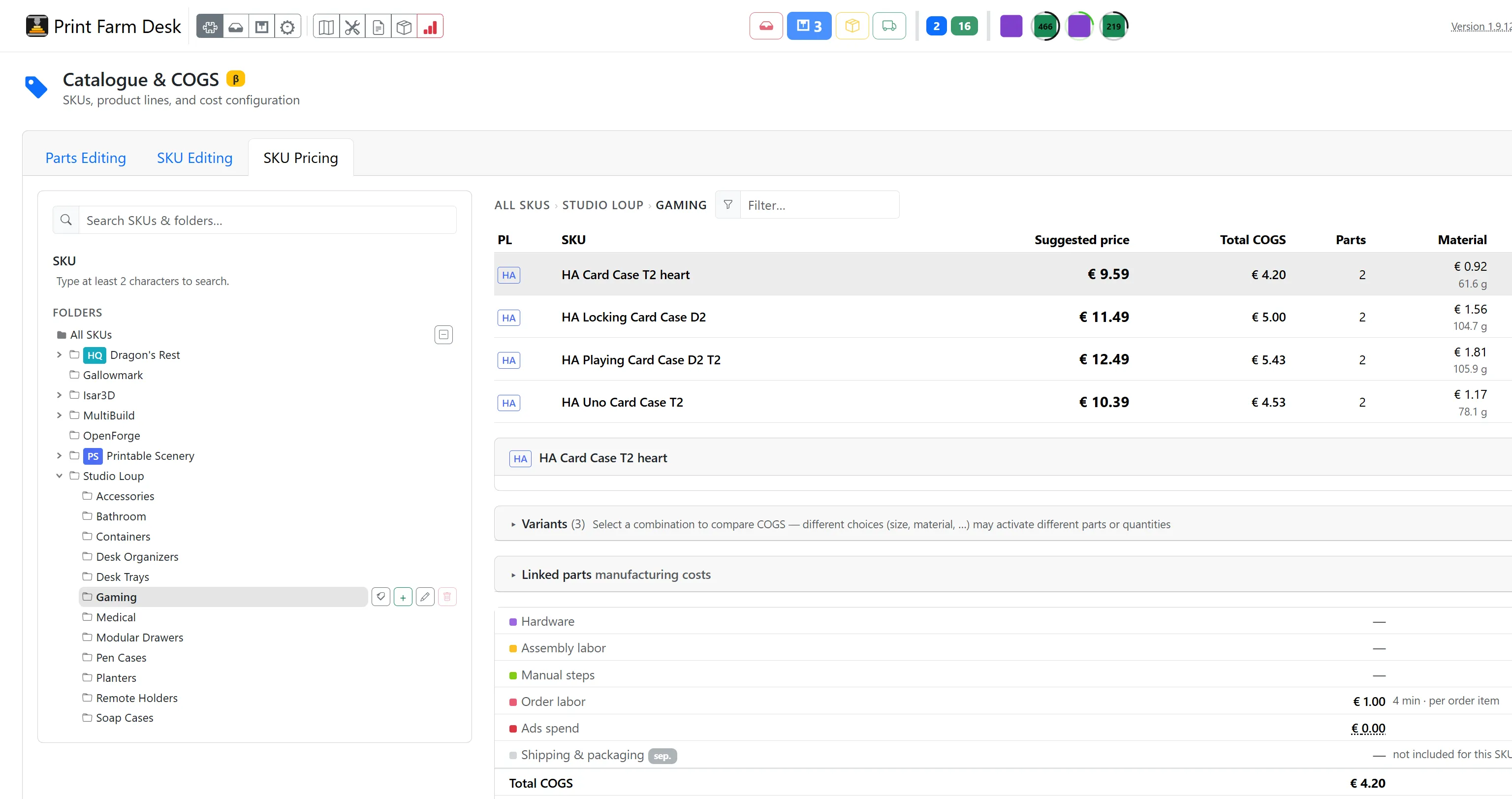Select the HA Uno Card Case T2 row
The height and width of the screenshot is (799, 1512).
[x=1003, y=402]
